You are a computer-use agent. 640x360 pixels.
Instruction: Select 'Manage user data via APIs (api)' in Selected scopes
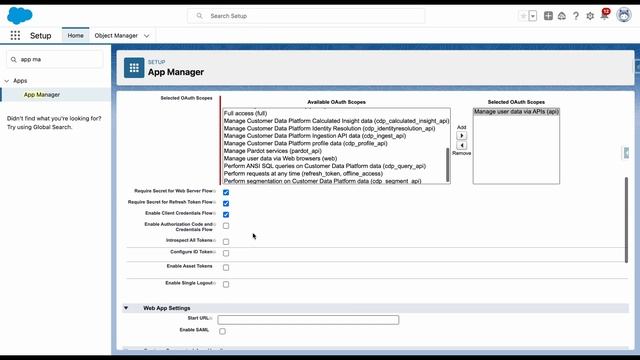click(x=516, y=111)
